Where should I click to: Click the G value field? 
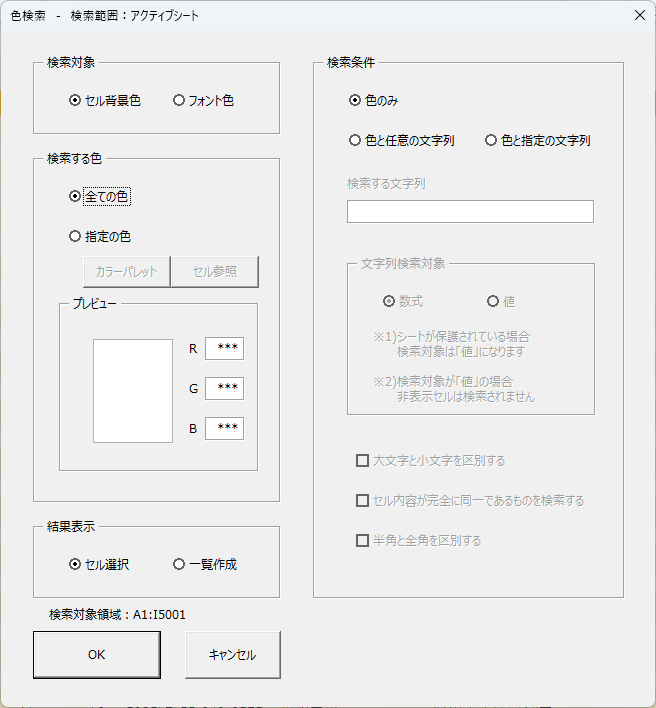[224, 388]
